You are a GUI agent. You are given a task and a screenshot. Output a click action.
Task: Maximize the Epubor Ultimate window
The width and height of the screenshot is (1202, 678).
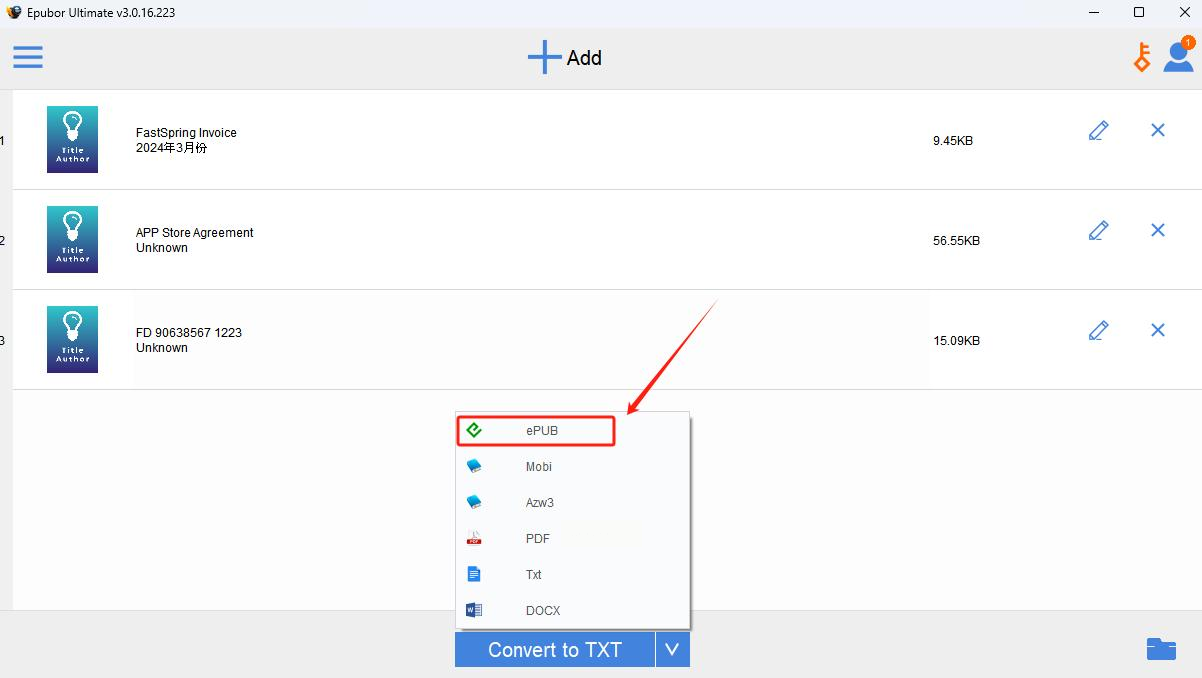pos(1139,12)
